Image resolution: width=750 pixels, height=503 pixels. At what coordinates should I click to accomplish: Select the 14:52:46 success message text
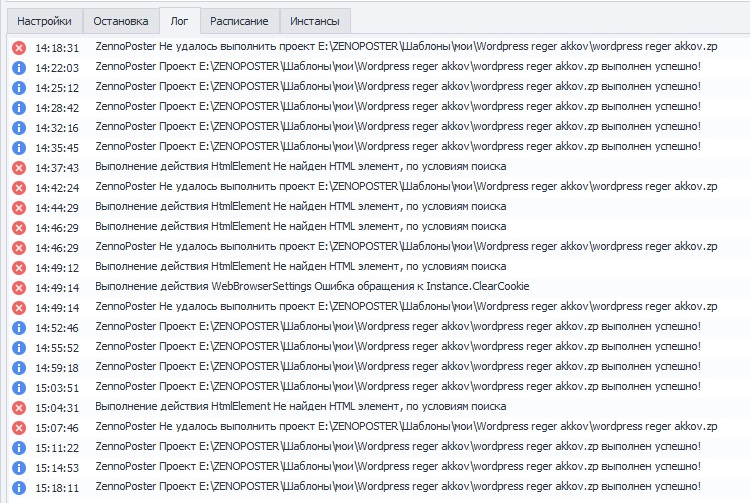point(398,327)
